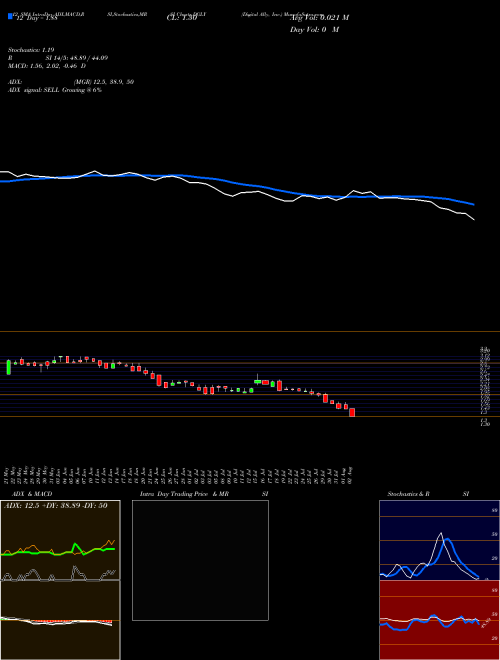Select the '(MGR) 12.5, 38.9, 50' ADX values
The image size is (500, 660).
(104, 82)
